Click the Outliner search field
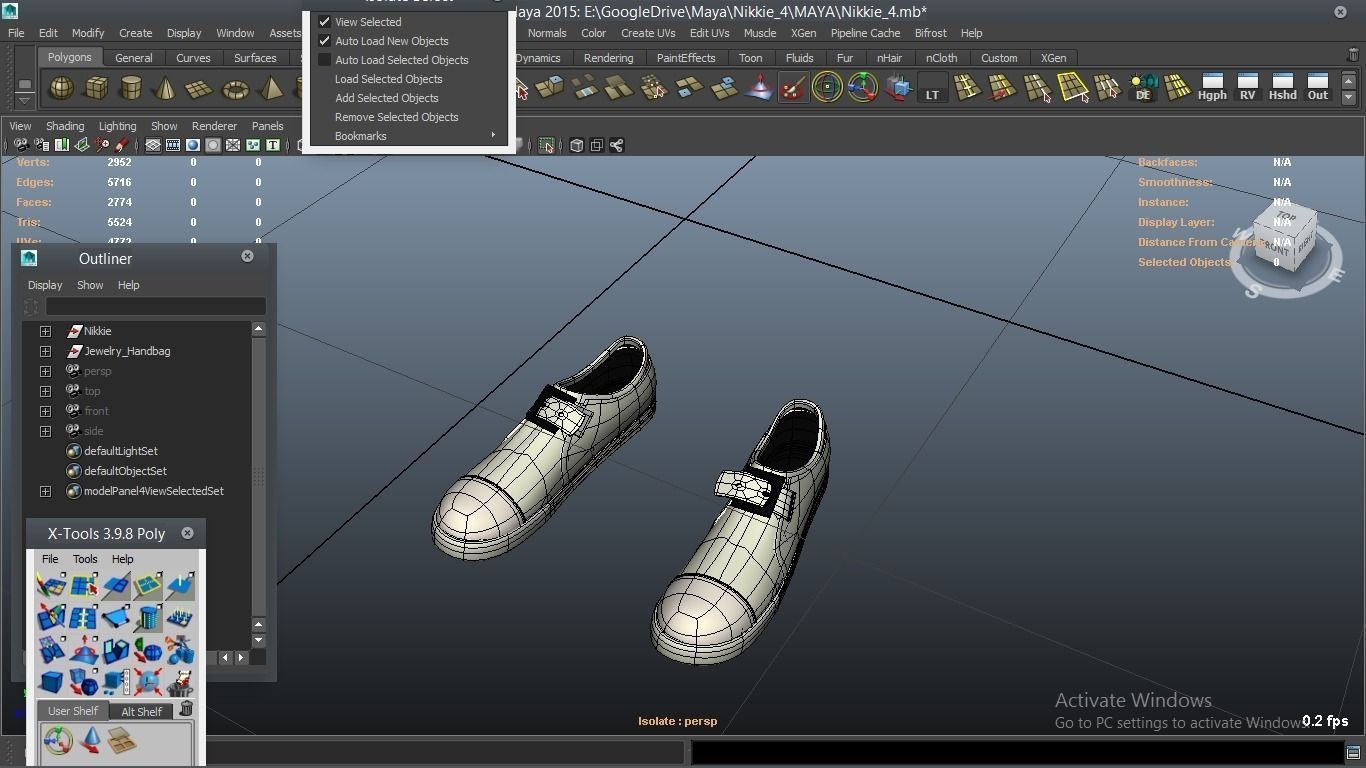 click(156, 307)
